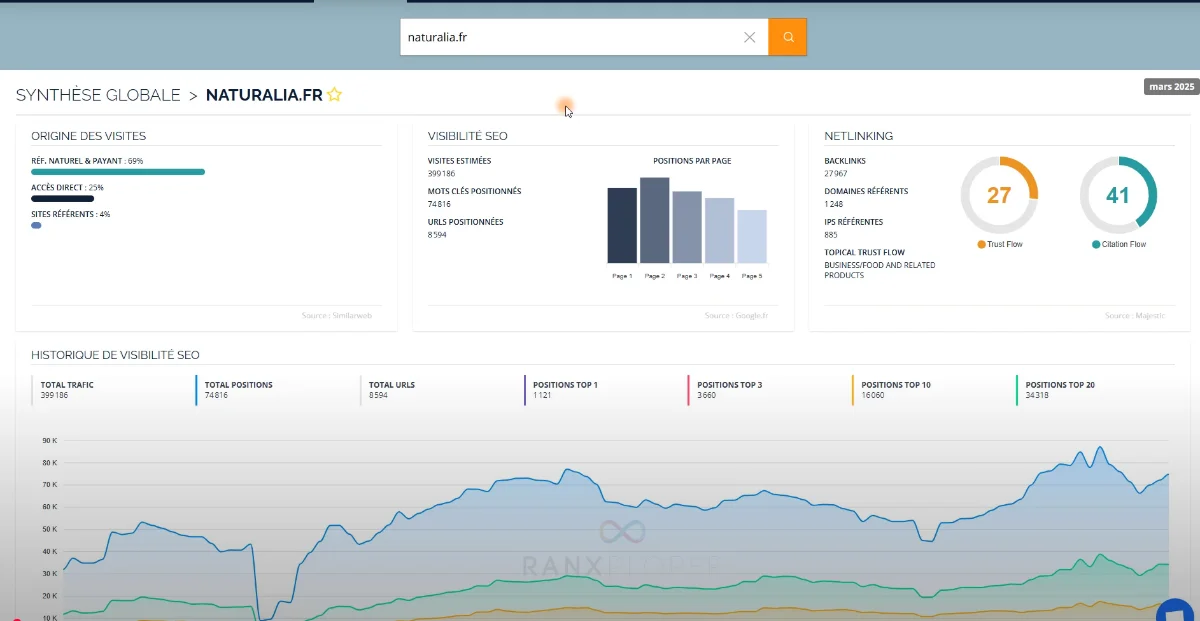Click the Page 1 bar in positions chart
This screenshot has height=621, width=1200.
pos(622,225)
